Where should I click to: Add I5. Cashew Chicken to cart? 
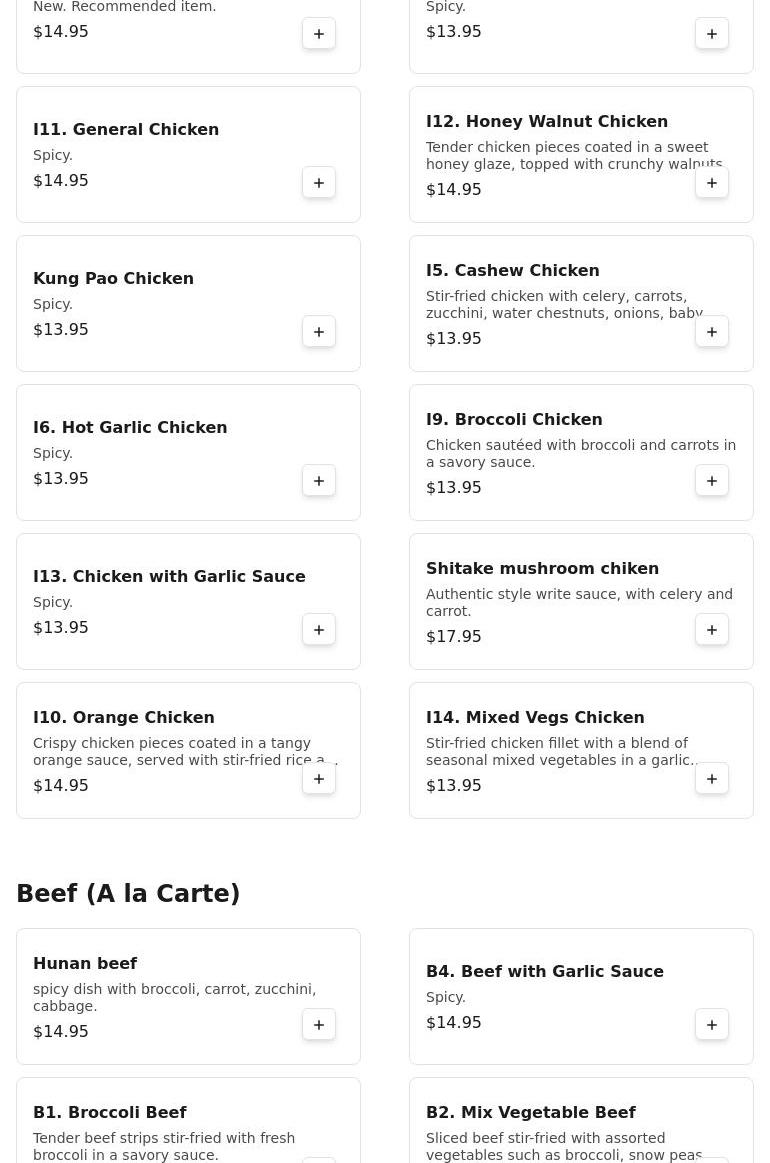(x=712, y=332)
